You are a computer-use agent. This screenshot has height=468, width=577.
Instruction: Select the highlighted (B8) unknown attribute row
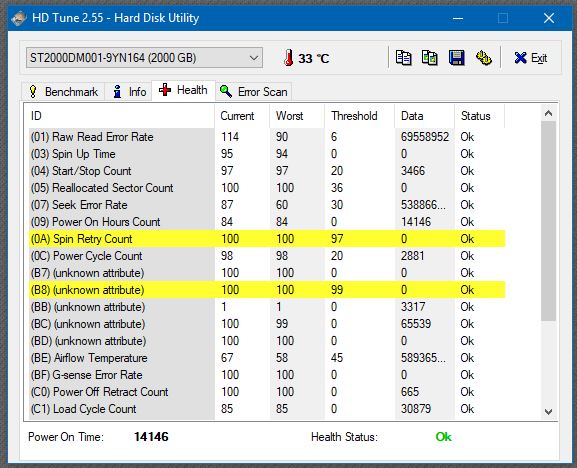[267, 290]
